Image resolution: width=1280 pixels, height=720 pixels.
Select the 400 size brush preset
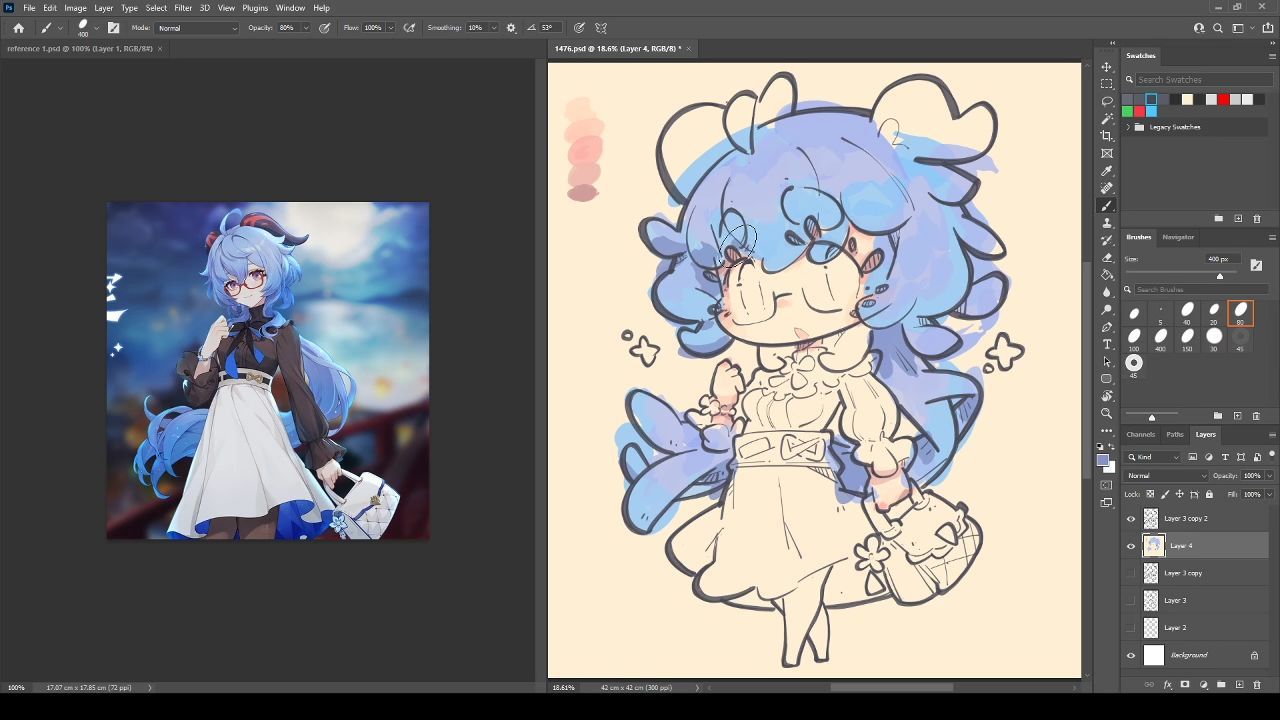[x=1161, y=338]
